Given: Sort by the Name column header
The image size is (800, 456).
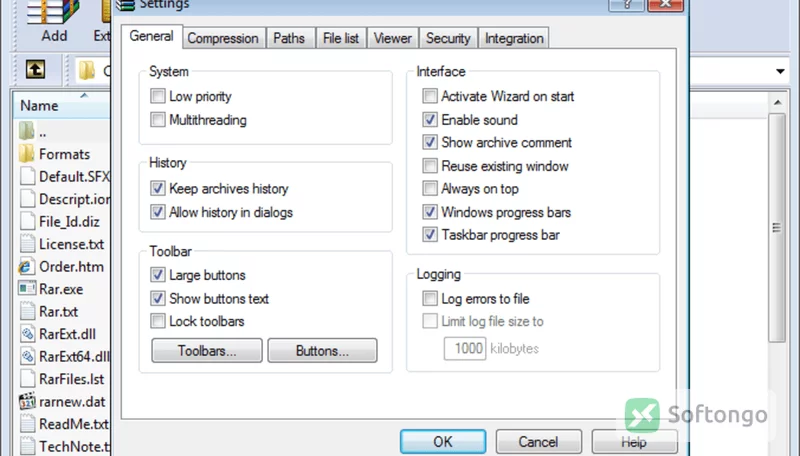Looking at the screenshot, I should click(x=61, y=106).
